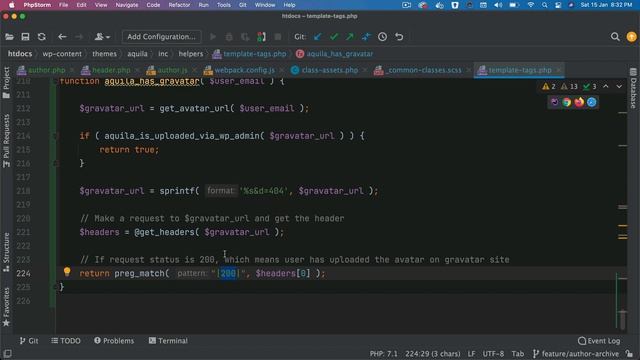Open the project folder icon in toolbar

pos(9,37)
